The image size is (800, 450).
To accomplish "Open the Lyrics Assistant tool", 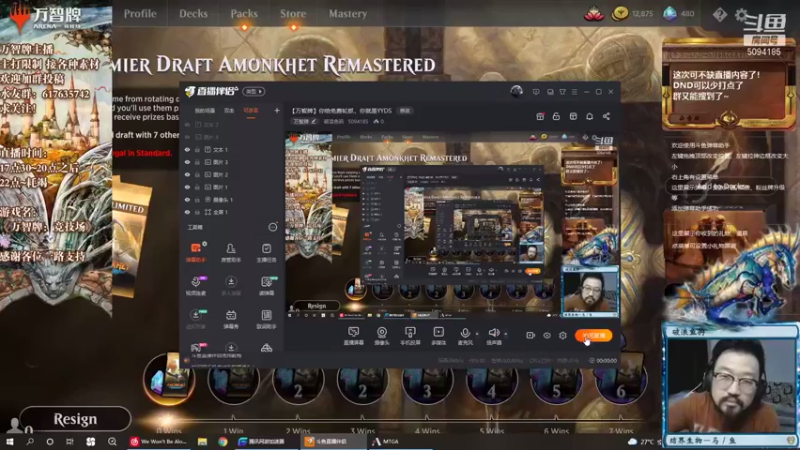I will (266, 319).
